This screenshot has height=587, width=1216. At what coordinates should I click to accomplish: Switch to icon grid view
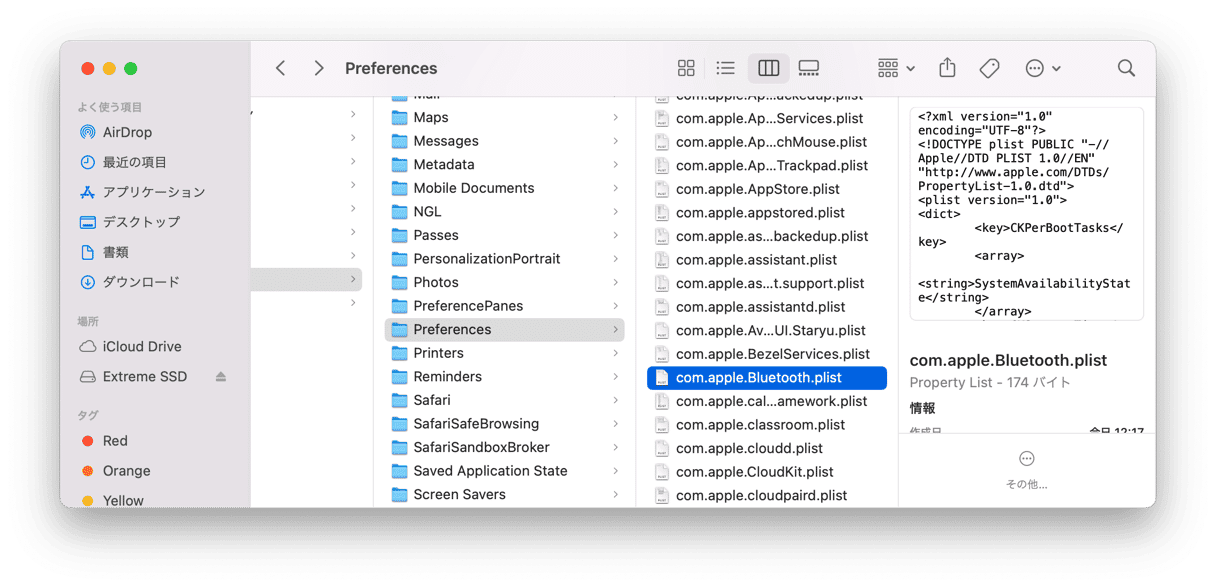pyautogui.click(x=686, y=68)
